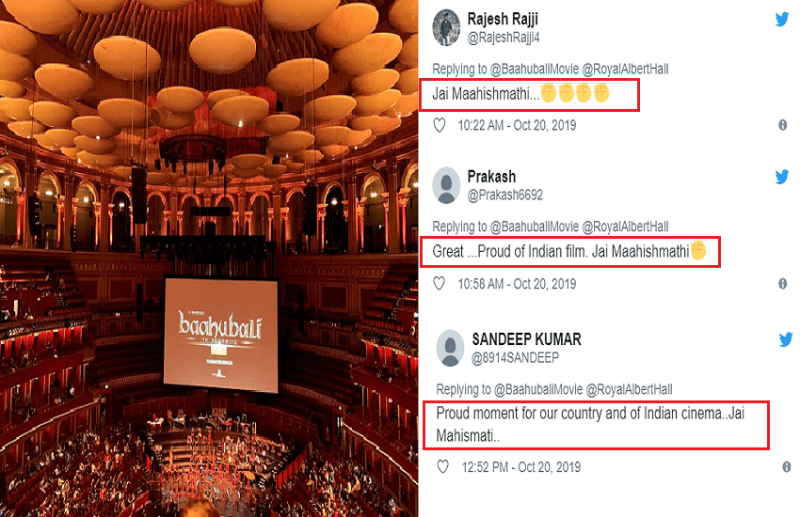Image resolution: width=800 pixels, height=517 pixels.
Task: Like the 12:52 PM tweet with the heart icon
Action: click(x=443, y=466)
